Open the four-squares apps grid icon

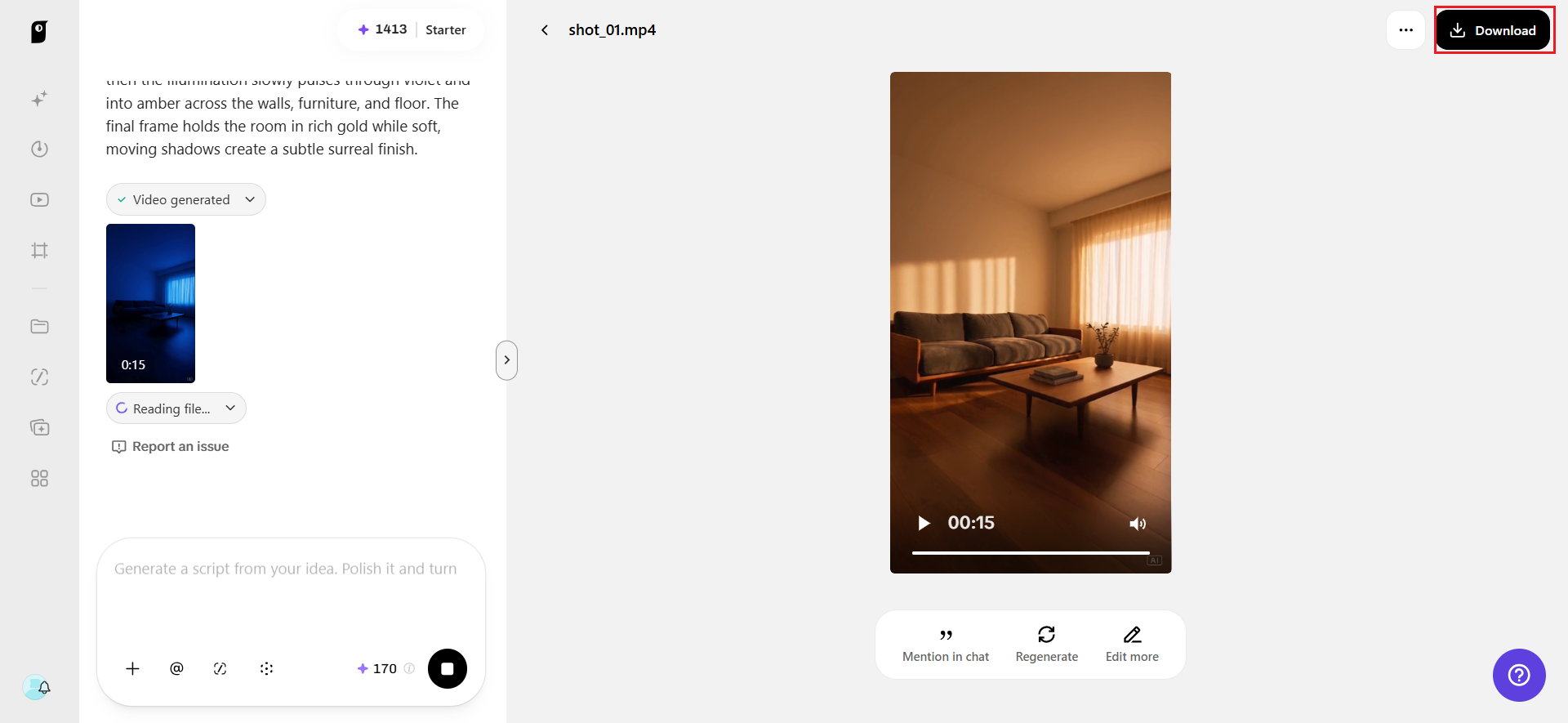39,478
